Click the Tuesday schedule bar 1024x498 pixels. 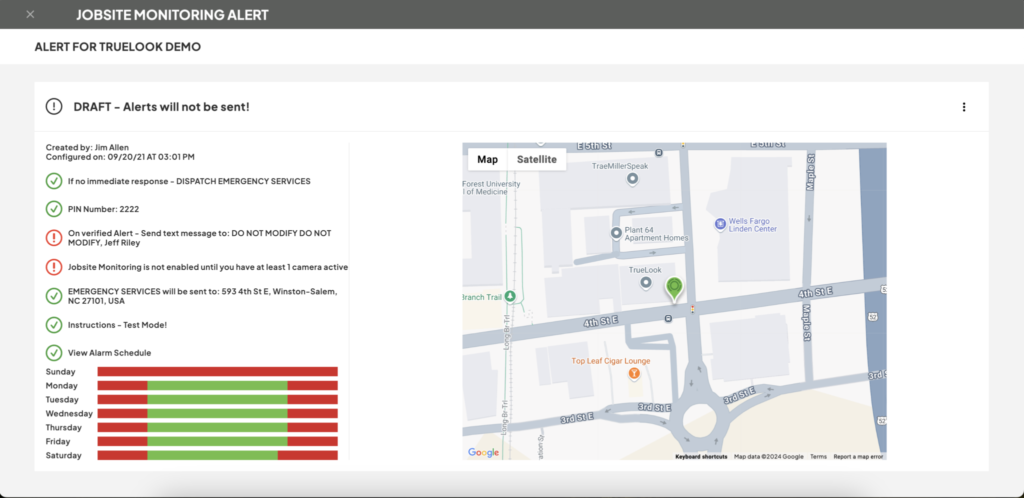(217, 399)
